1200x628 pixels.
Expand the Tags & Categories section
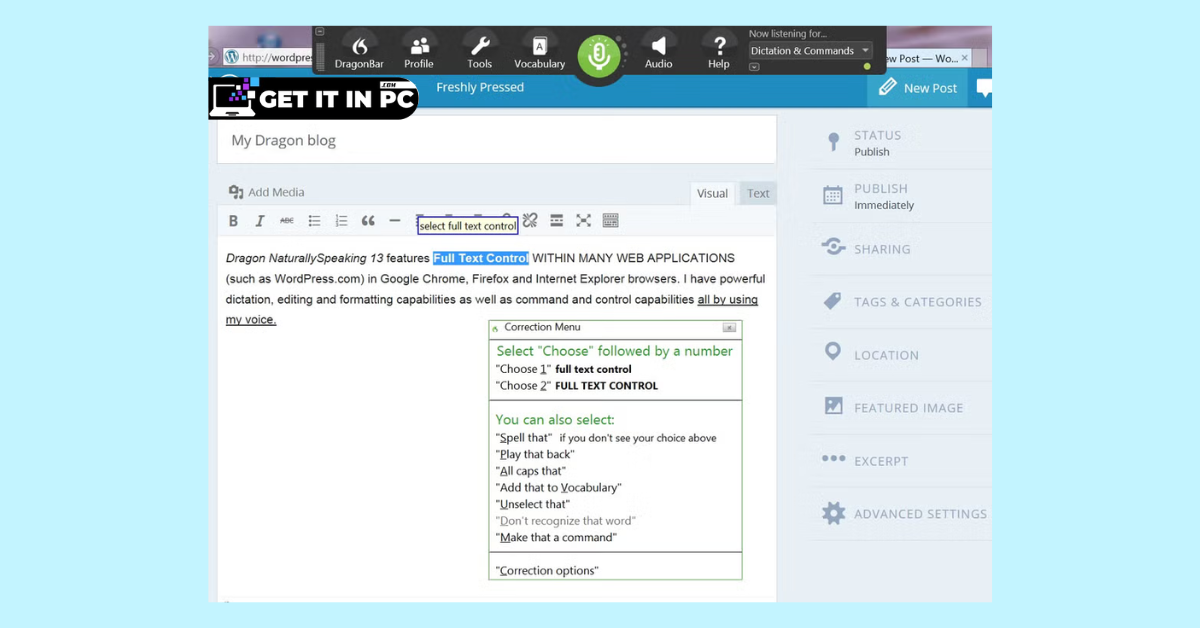tap(902, 301)
